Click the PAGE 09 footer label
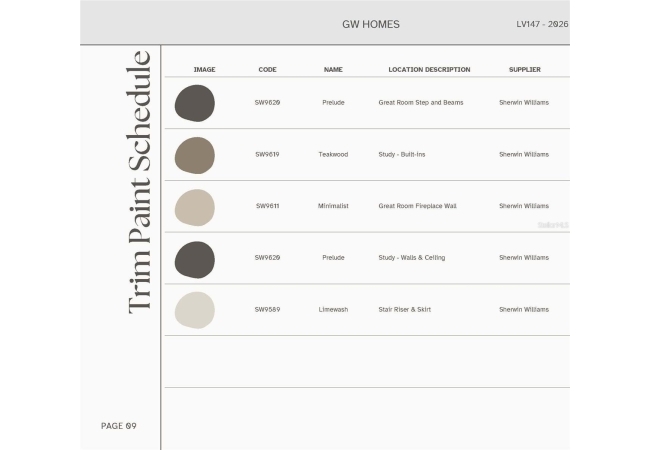The height and width of the screenshot is (450, 650). 118,426
